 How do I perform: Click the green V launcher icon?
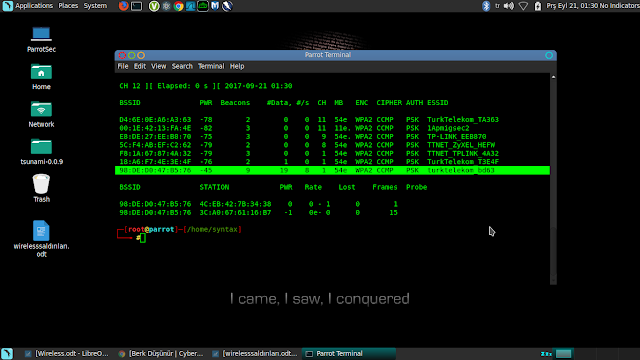click(153, 6)
